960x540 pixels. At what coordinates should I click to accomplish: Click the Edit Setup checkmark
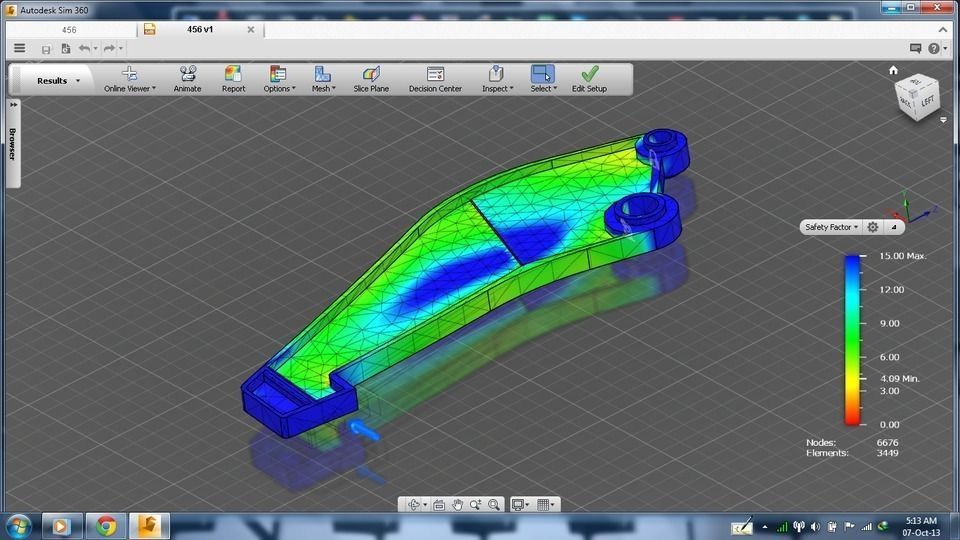590,80
